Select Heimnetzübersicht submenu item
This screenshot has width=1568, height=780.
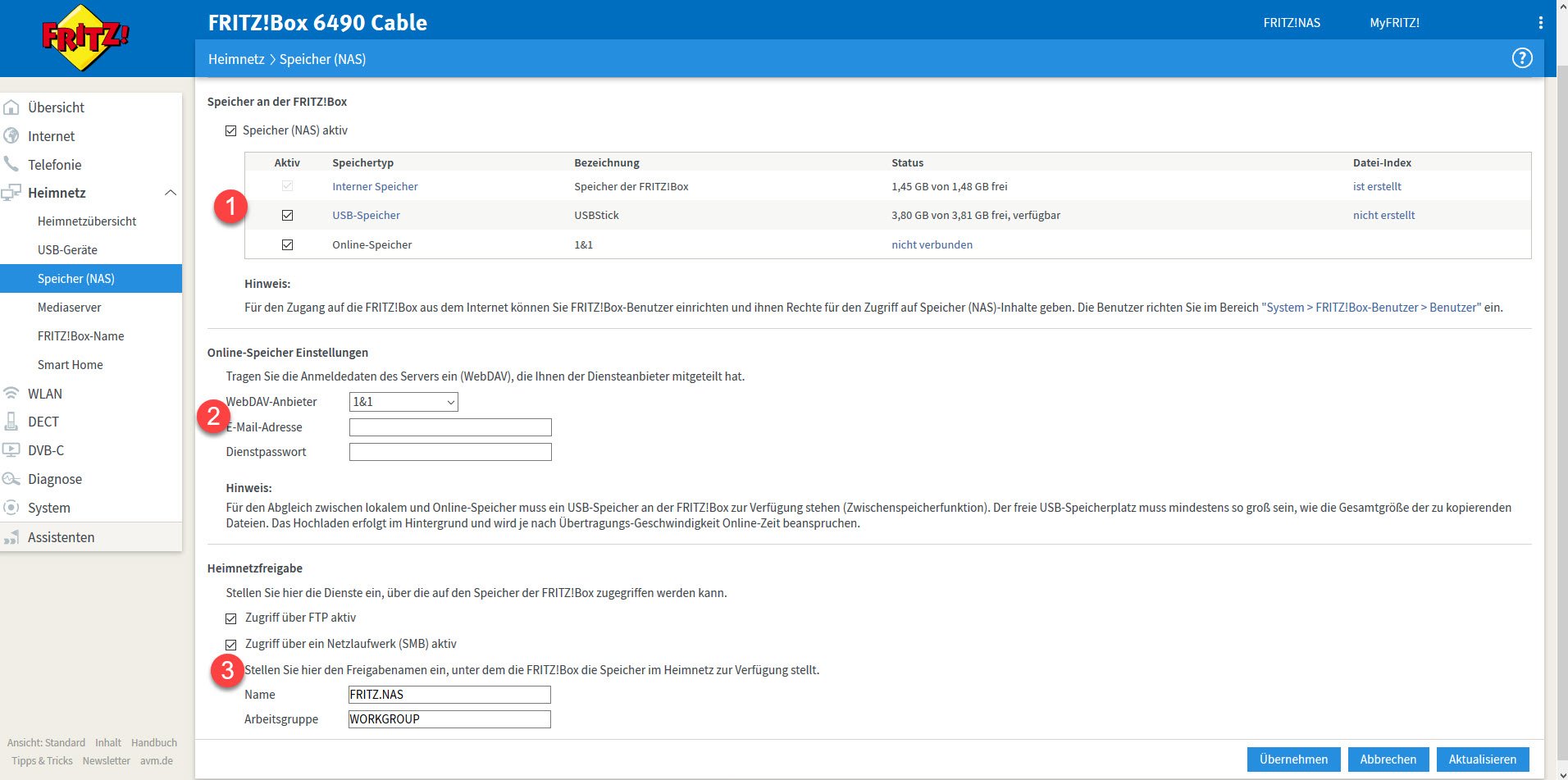tap(87, 221)
